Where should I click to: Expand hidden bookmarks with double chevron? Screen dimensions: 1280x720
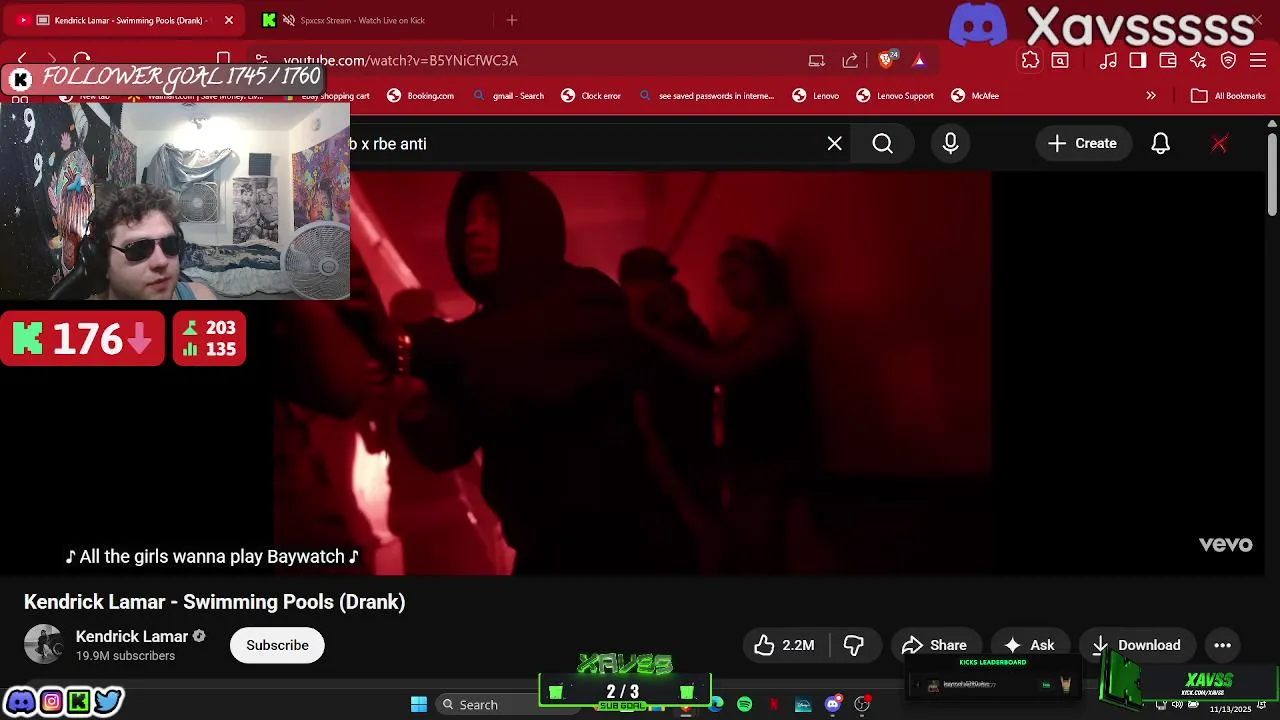(1151, 96)
